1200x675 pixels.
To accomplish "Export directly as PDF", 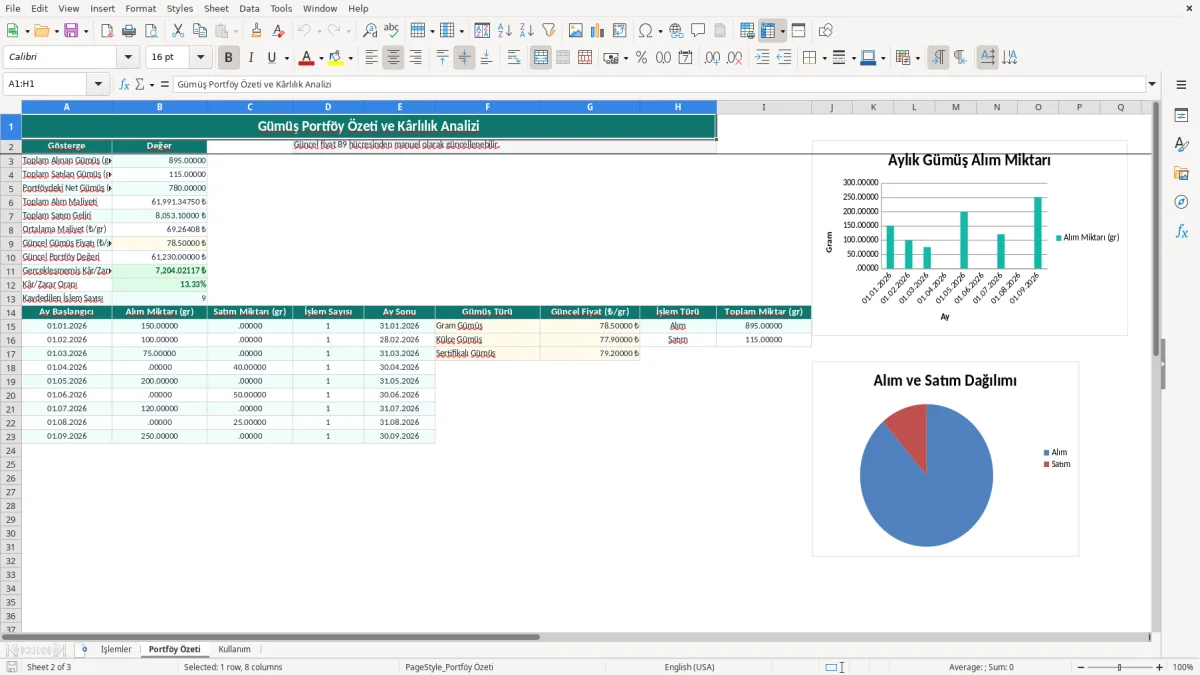I will (107, 31).
